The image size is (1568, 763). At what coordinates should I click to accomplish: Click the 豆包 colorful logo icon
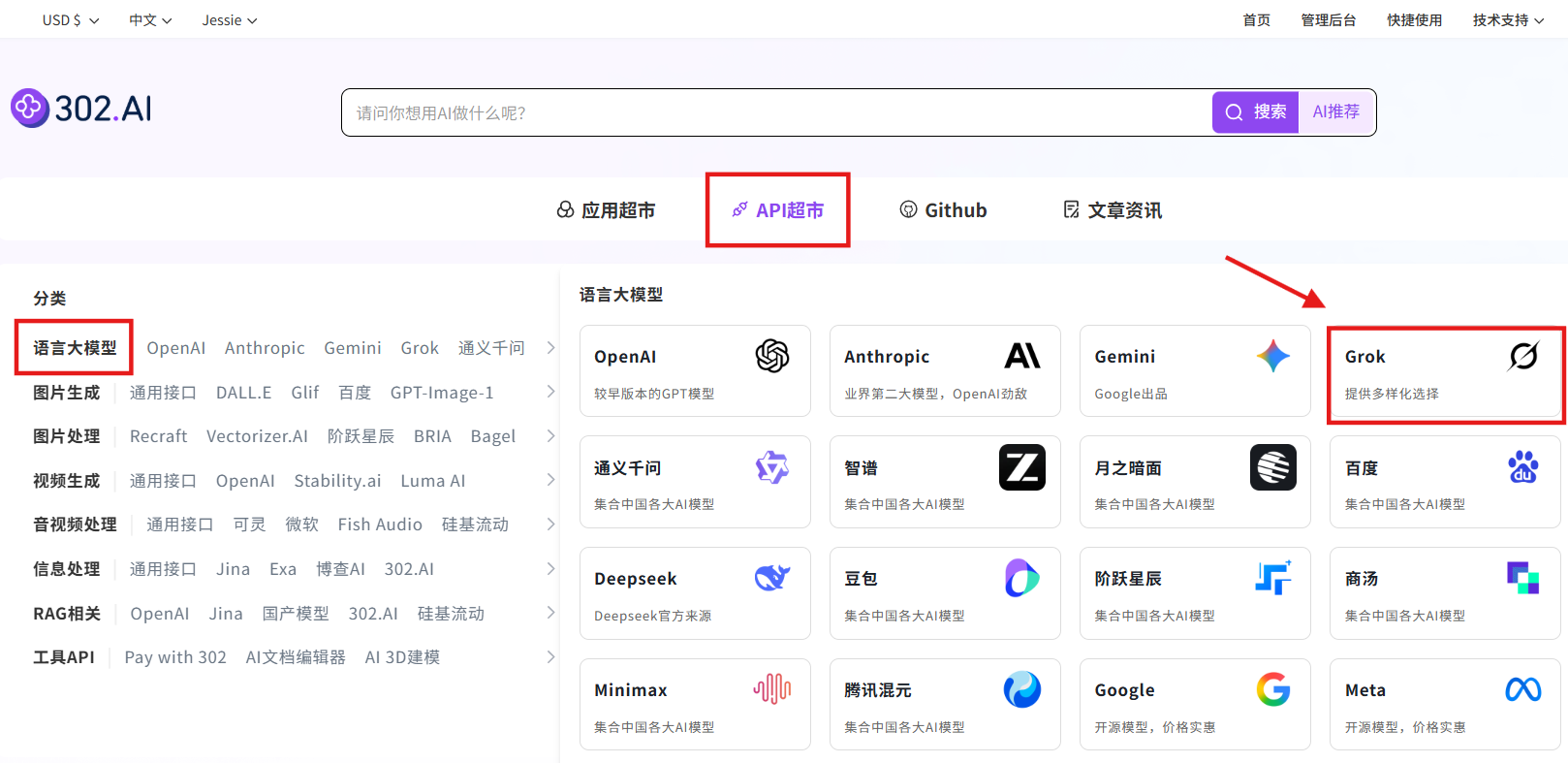[x=1022, y=579]
